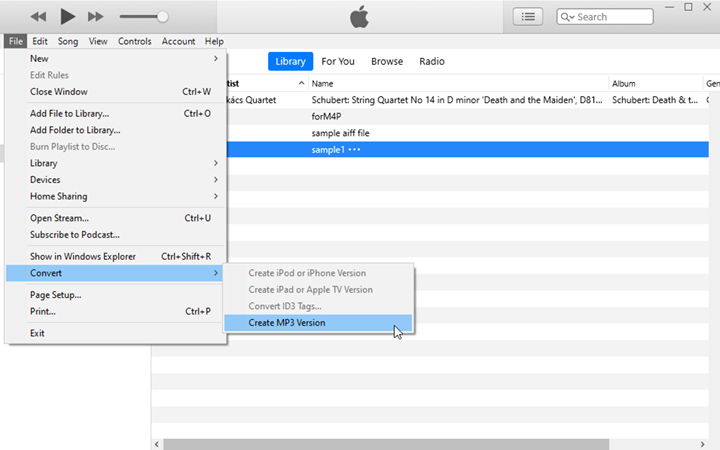Click the three dots next to sample1
Viewport: 720px width, 450px height.
354,149
